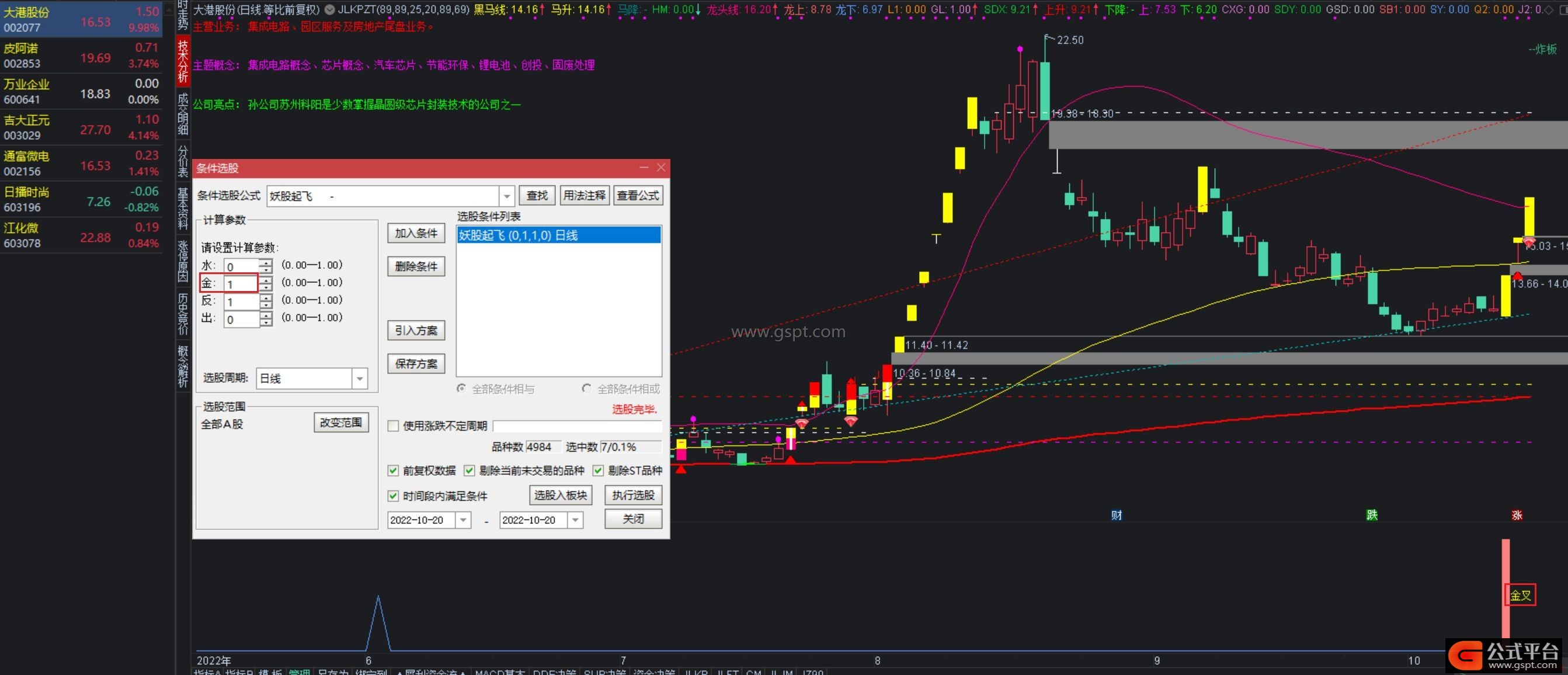Click the 引入方案 button
The width and height of the screenshot is (1568, 675).
pyautogui.click(x=416, y=330)
